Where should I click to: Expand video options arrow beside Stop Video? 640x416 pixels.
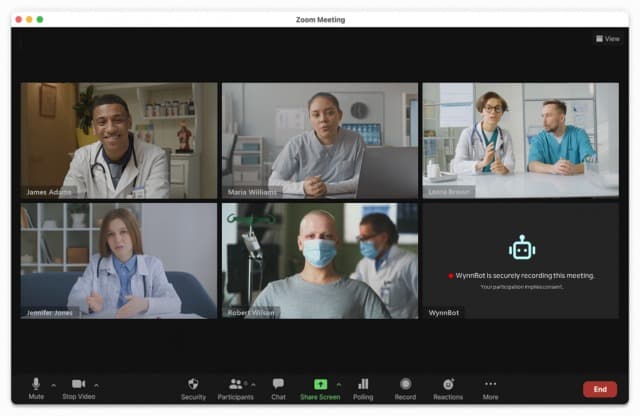[96, 385]
